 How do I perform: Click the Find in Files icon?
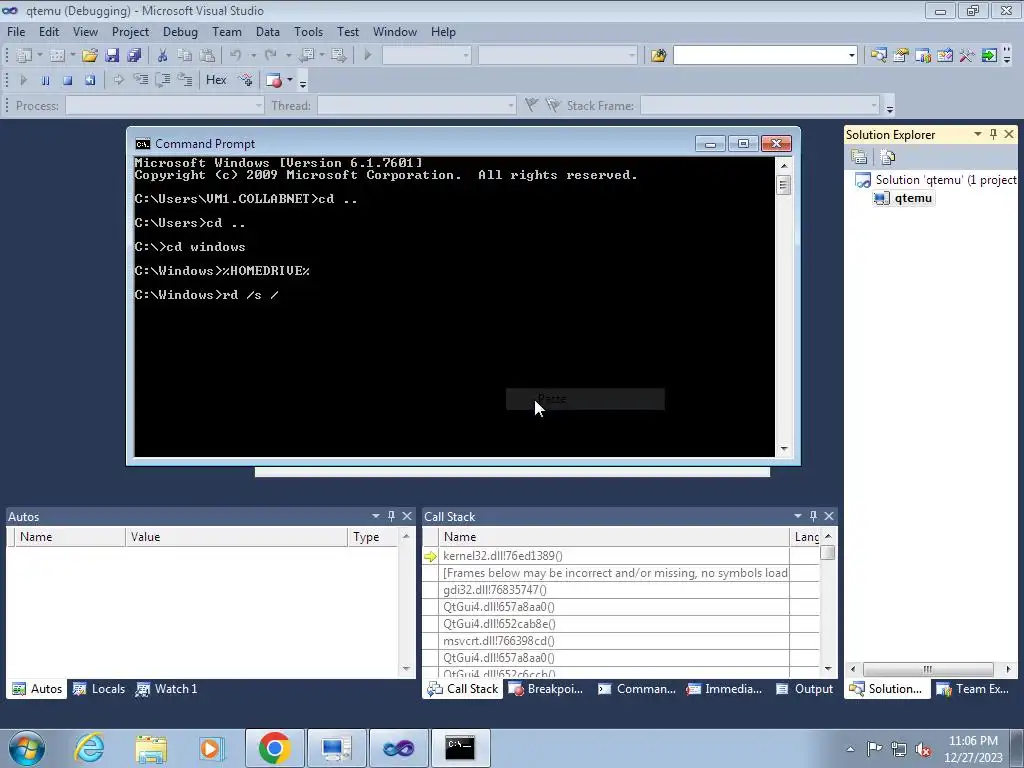point(658,56)
